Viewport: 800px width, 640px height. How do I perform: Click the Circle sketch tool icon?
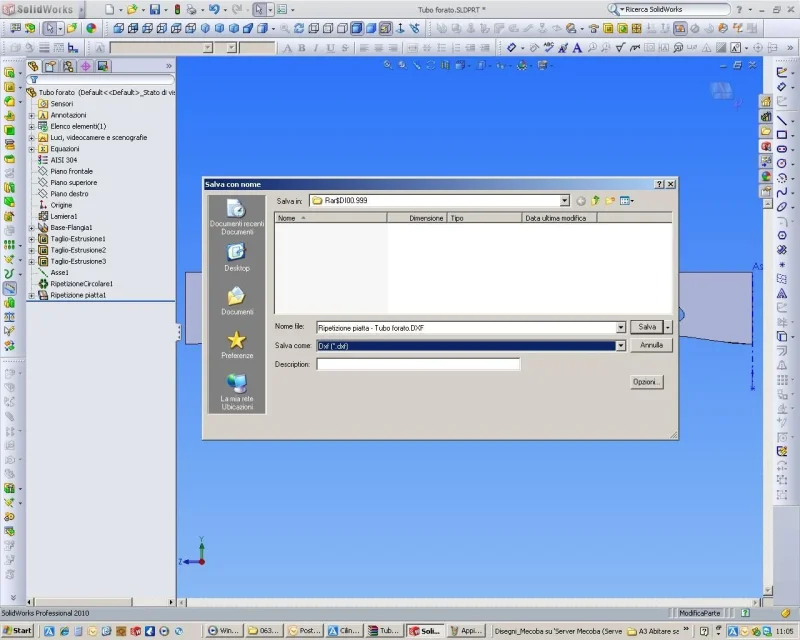[x=782, y=163]
